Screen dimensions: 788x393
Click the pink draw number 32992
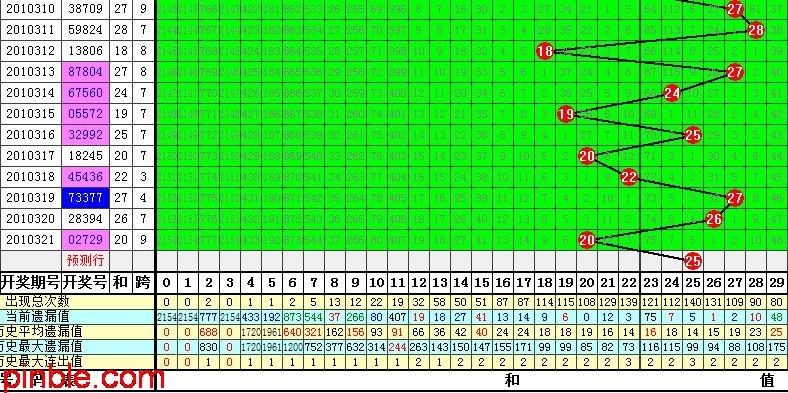click(85, 135)
